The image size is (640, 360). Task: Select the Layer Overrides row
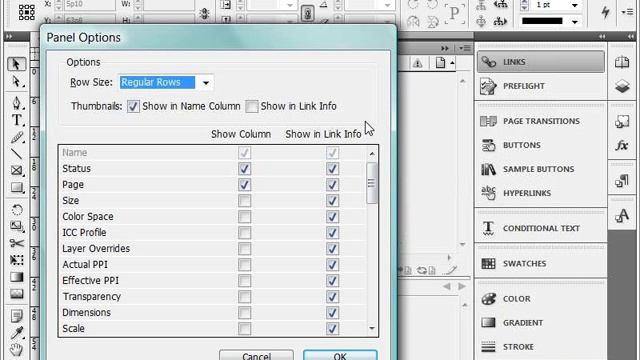coord(212,249)
